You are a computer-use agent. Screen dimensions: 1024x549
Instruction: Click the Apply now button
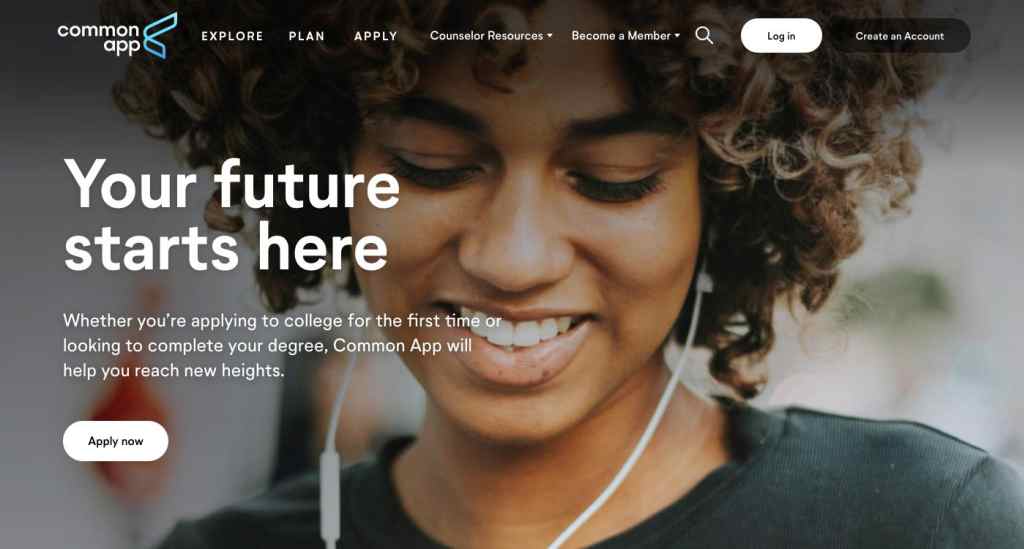(x=116, y=441)
